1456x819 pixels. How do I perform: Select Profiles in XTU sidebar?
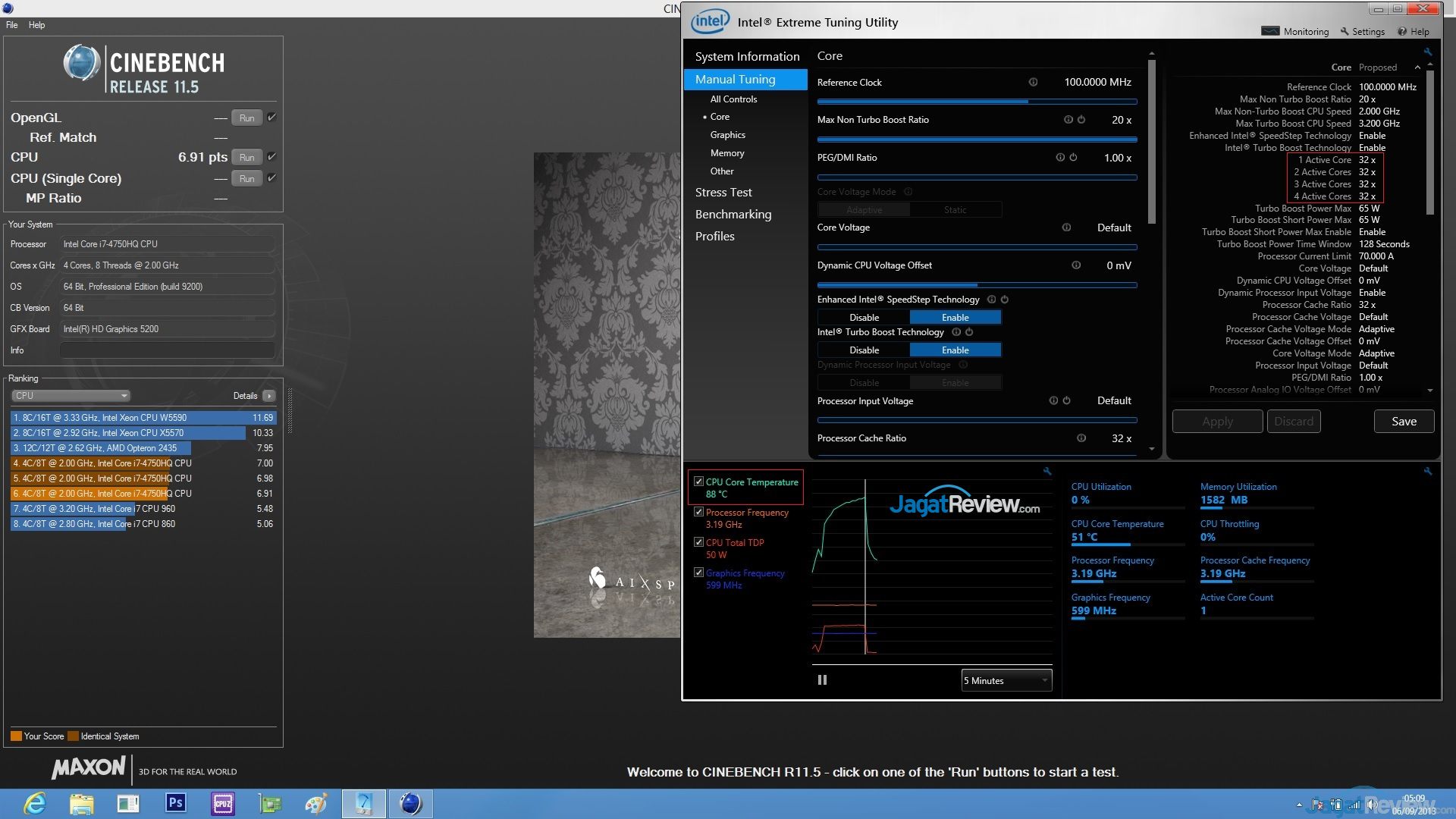click(x=715, y=237)
